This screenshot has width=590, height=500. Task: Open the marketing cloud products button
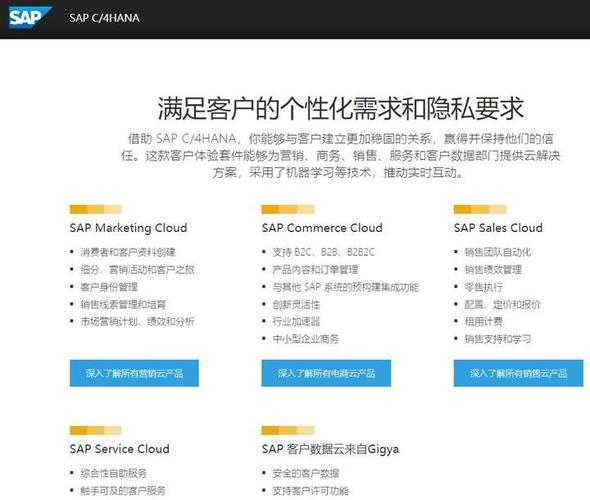point(134,373)
